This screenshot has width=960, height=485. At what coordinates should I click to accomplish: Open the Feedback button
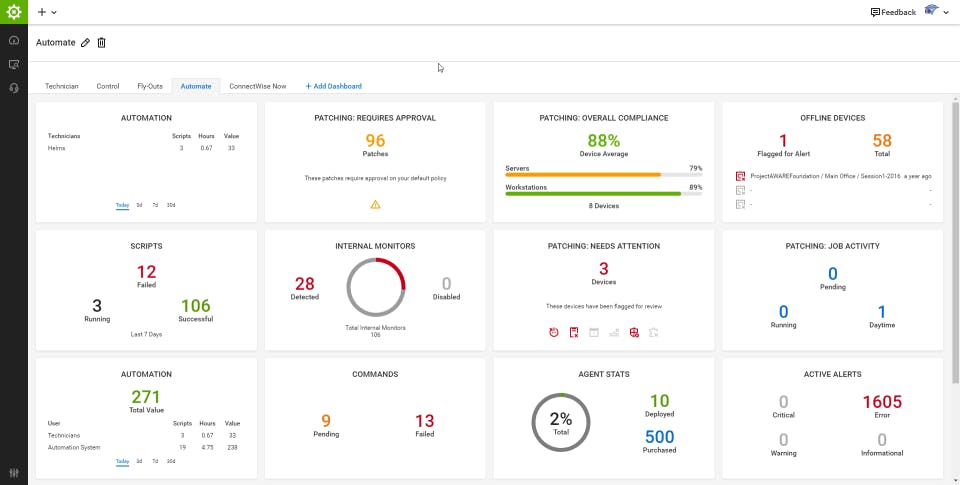(x=893, y=12)
